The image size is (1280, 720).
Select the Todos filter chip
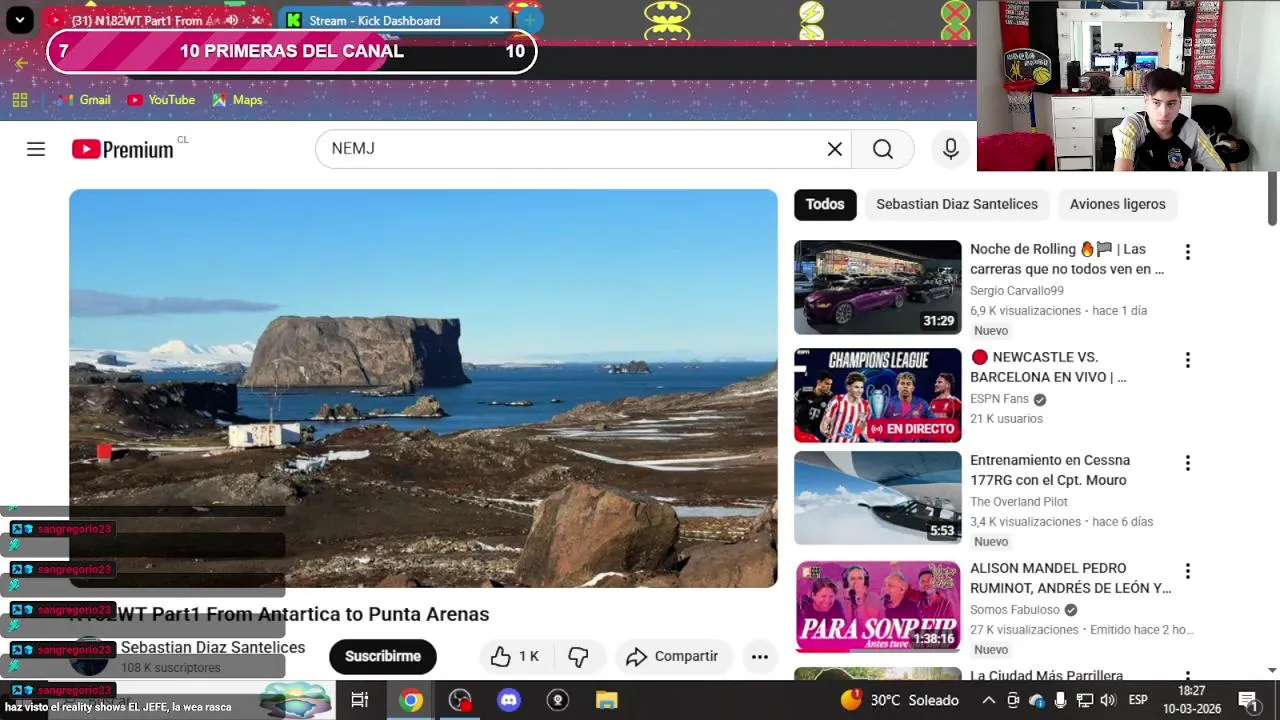click(825, 204)
